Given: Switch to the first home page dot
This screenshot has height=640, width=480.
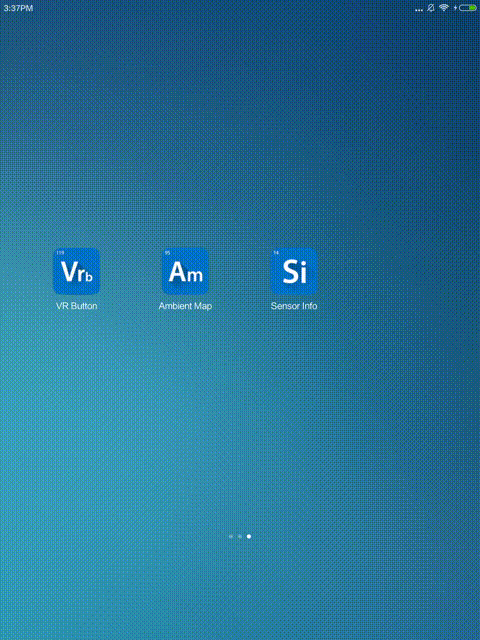Looking at the screenshot, I should (x=231, y=536).
